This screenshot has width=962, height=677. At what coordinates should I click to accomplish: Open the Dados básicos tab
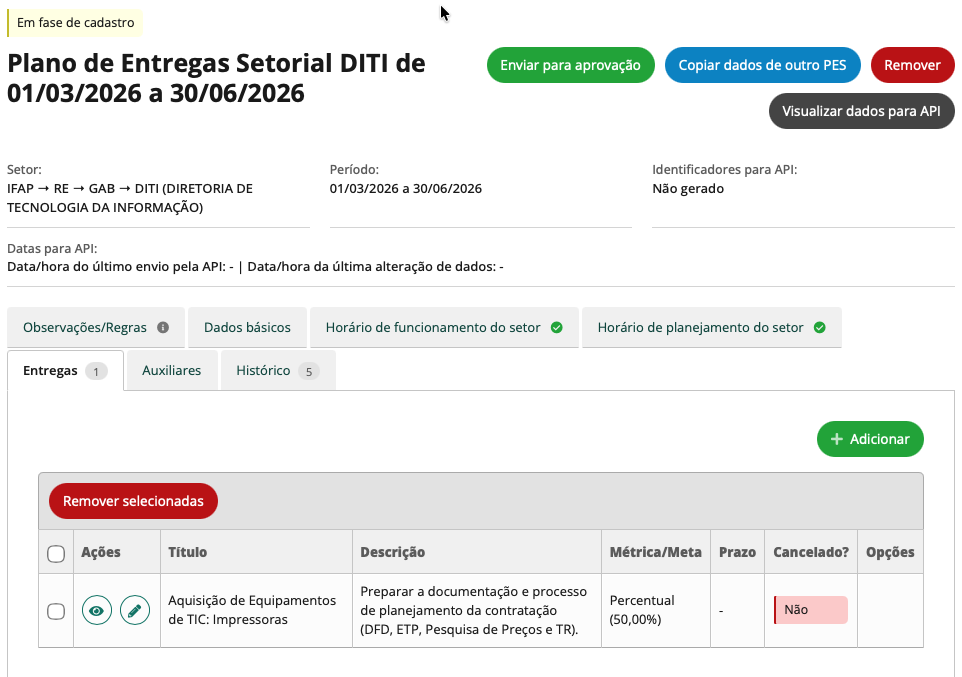pos(247,328)
